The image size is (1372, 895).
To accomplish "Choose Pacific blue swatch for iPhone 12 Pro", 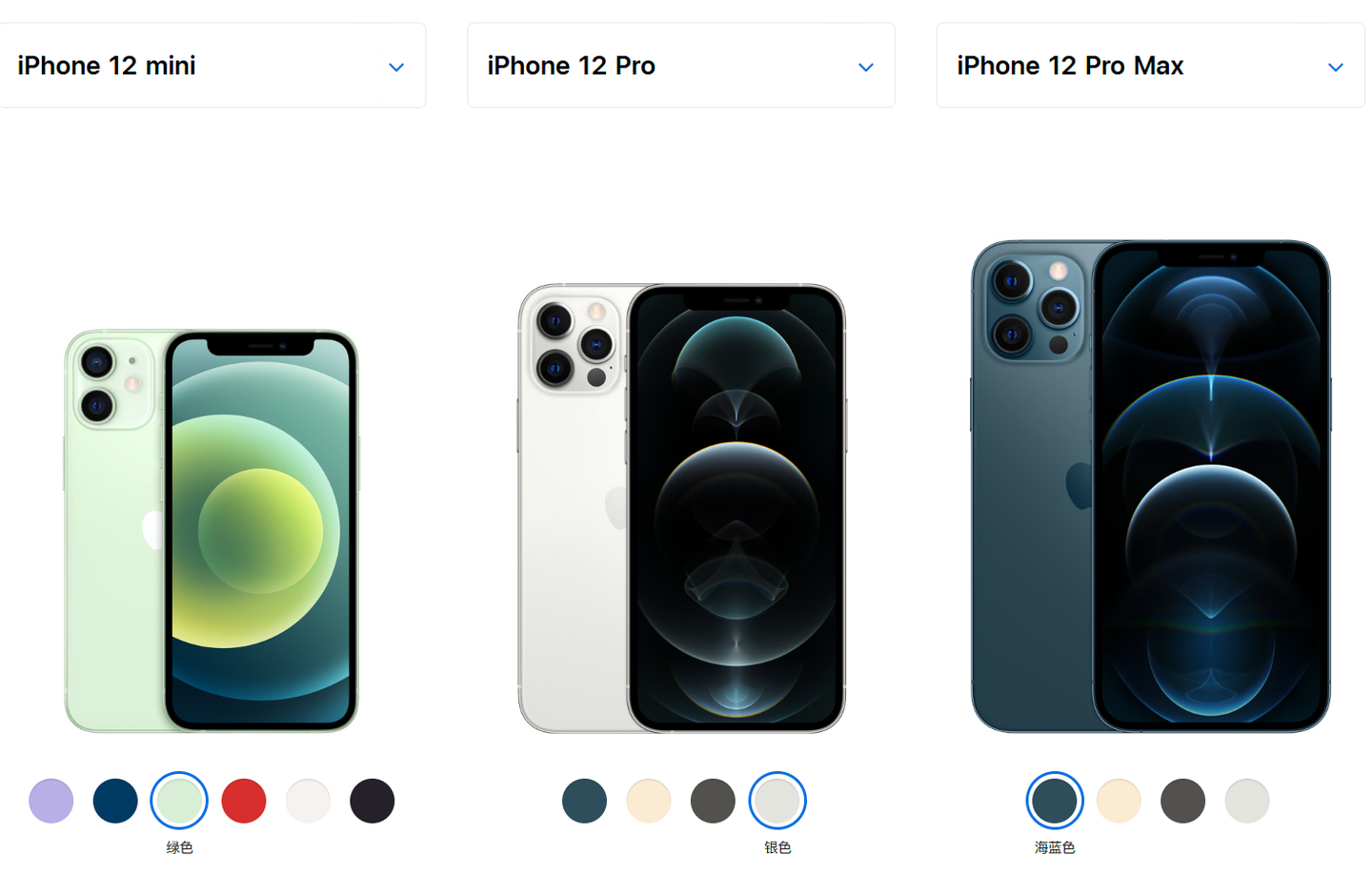I will (x=584, y=801).
